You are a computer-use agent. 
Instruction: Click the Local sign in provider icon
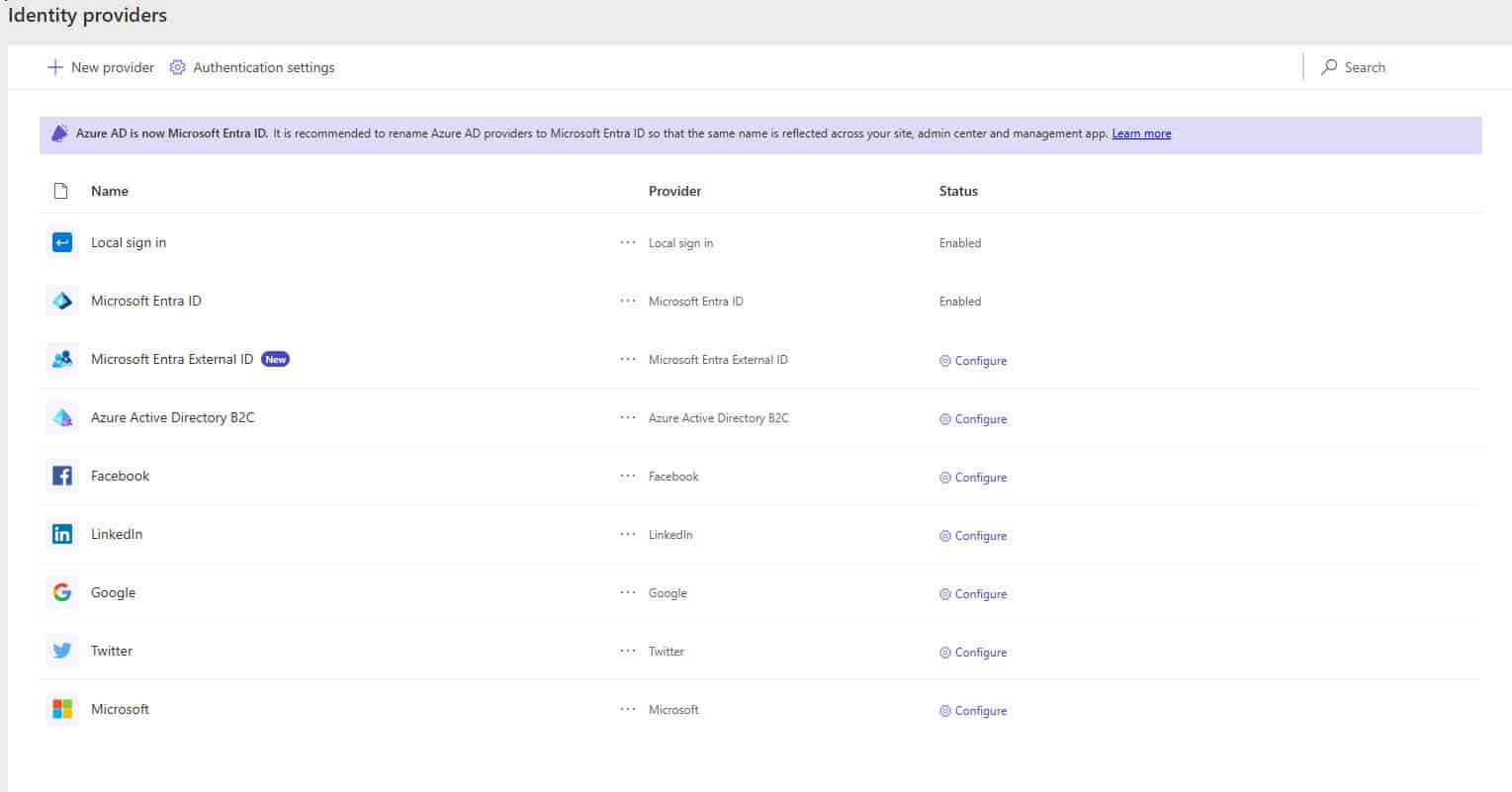click(x=62, y=242)
